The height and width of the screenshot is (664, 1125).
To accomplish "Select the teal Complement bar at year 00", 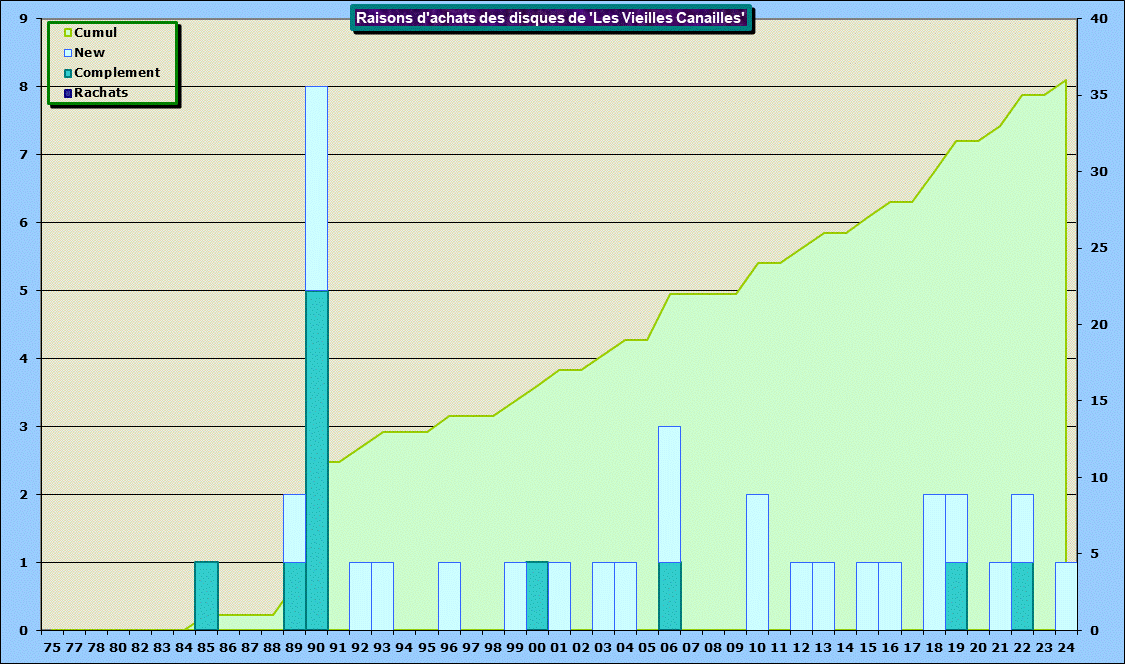I will tap(537, 596).
